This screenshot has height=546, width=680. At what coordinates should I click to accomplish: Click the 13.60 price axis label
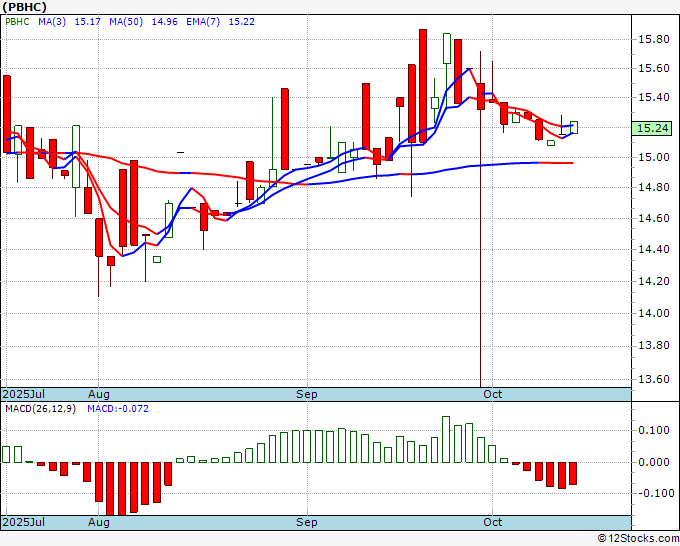coord(654,379)
